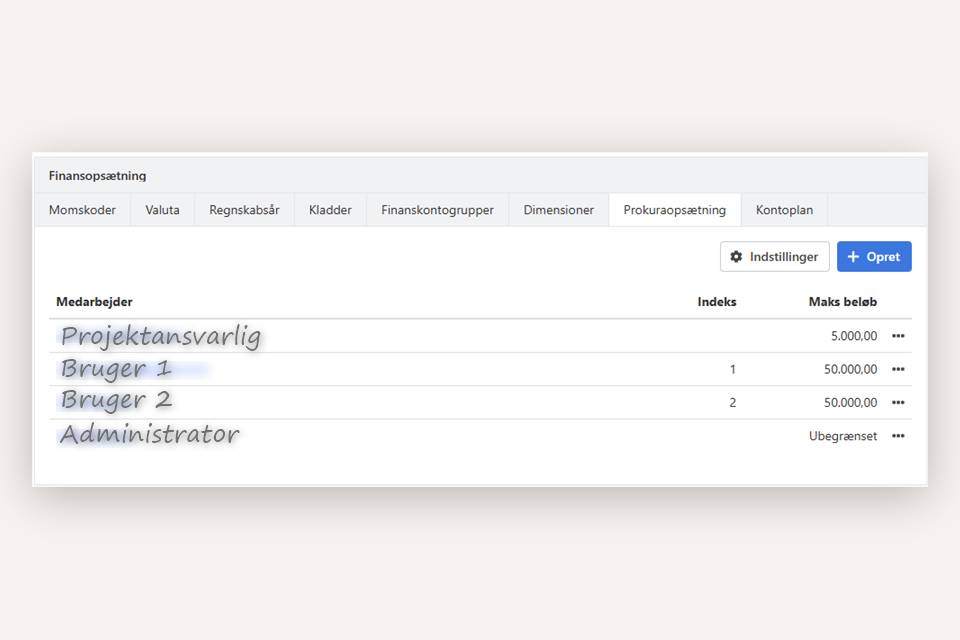Image resolution: width=960 pixels, height=640 pixels.
Task: Click the Maks beløb column header
Action: tap(843, 301)
